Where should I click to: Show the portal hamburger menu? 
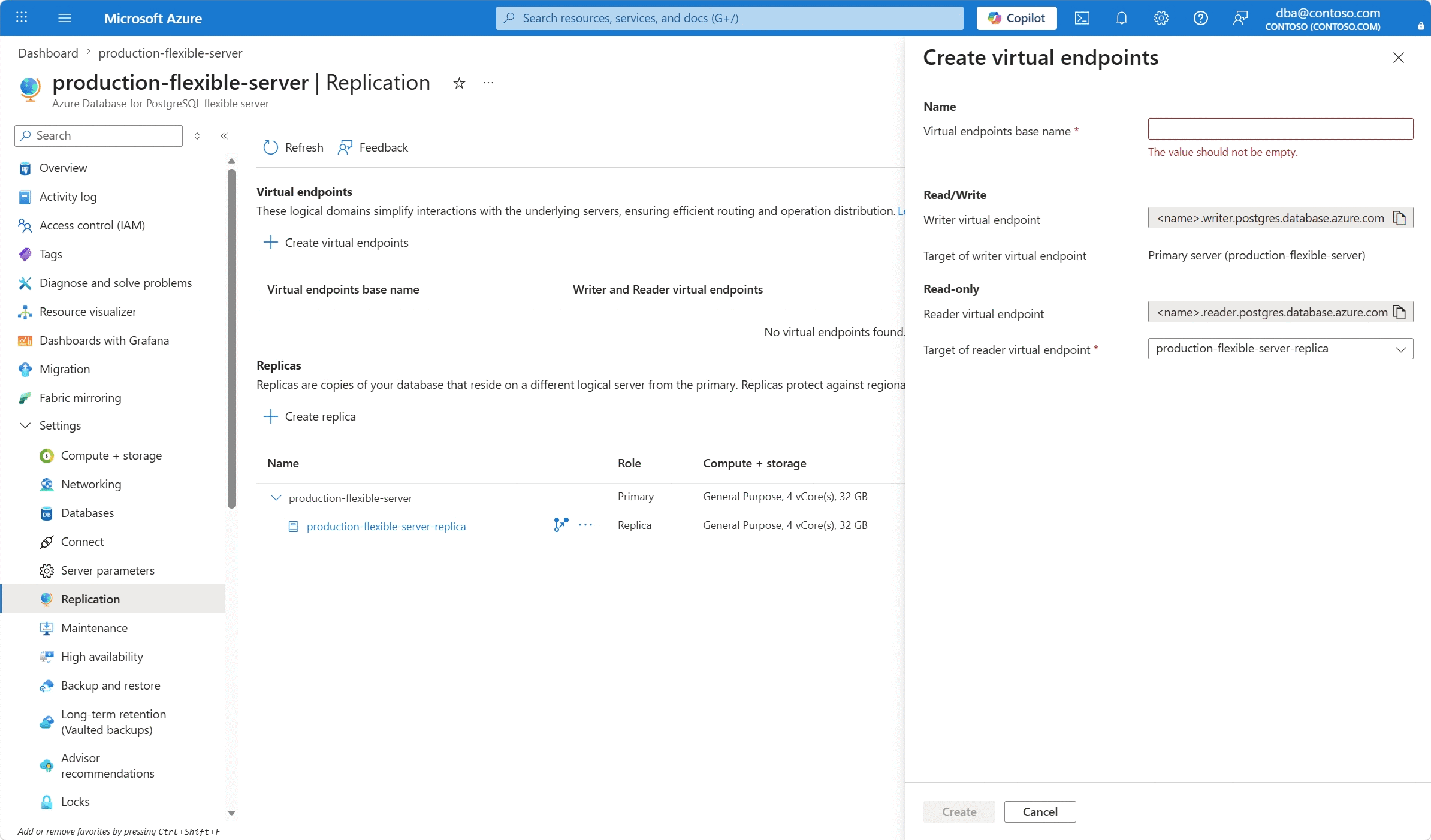[x=65, y=18]
